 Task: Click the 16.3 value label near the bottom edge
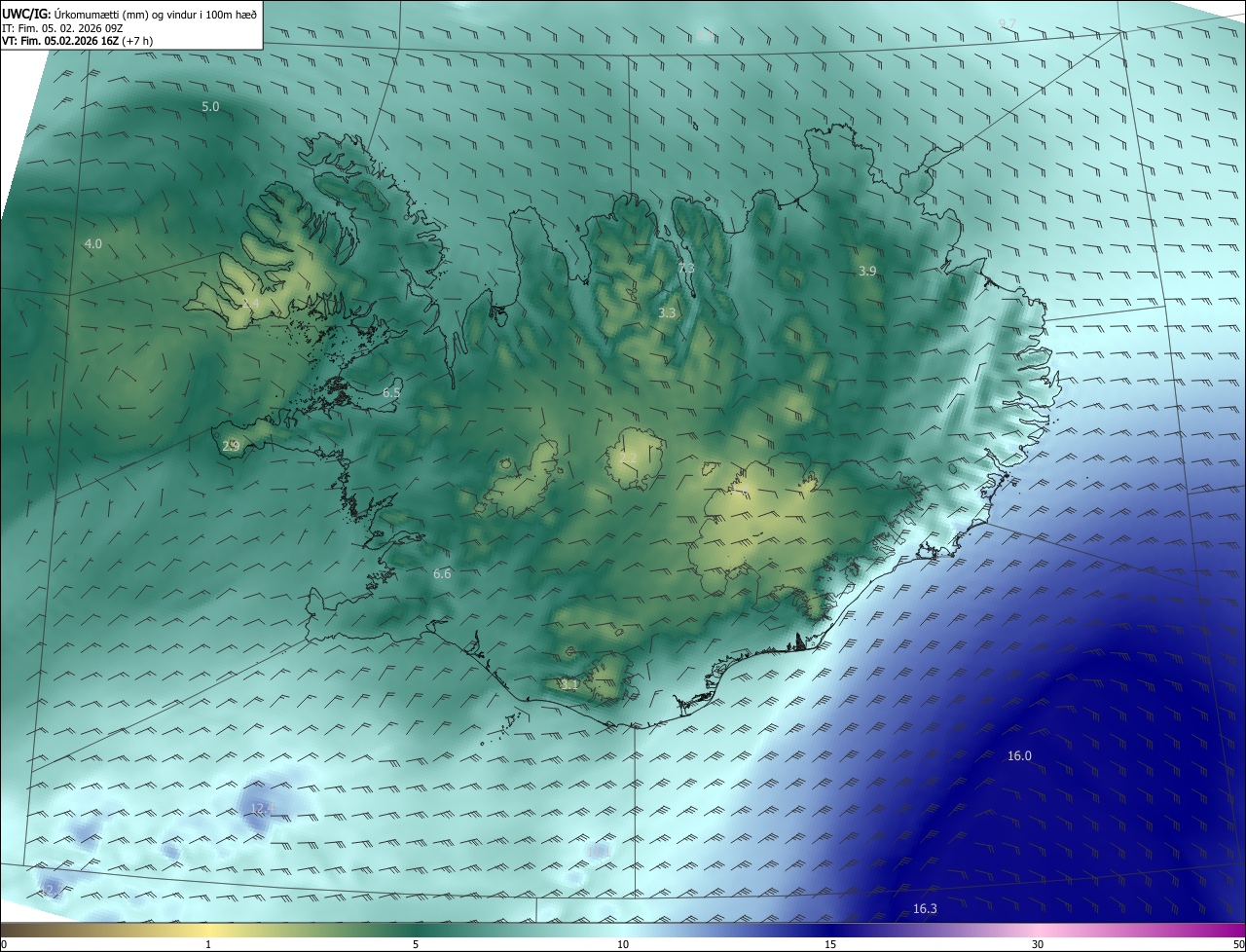coord(925,909)
